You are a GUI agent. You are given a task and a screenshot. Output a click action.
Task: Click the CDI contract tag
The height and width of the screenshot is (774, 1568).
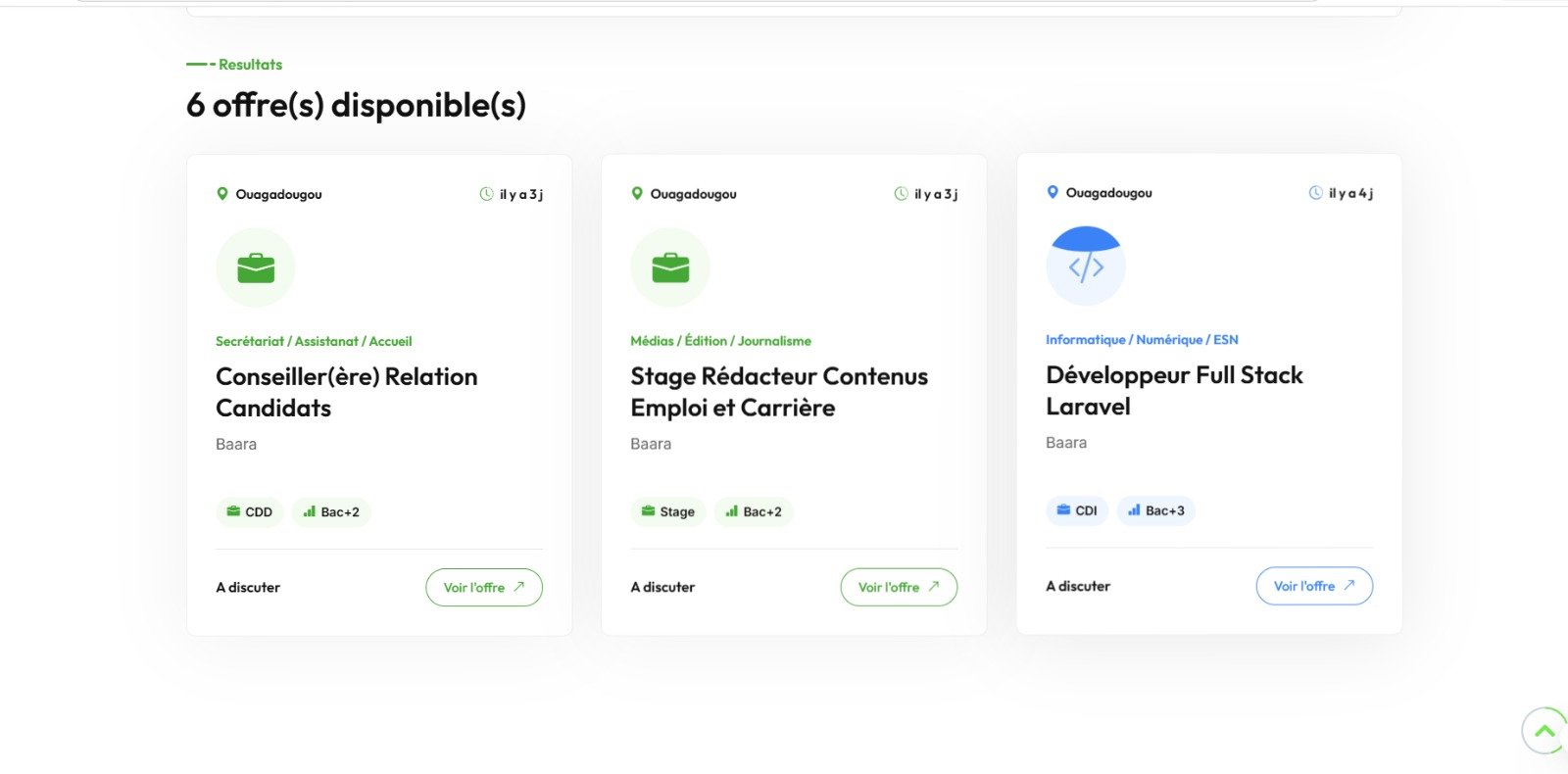coord(1077,510)
